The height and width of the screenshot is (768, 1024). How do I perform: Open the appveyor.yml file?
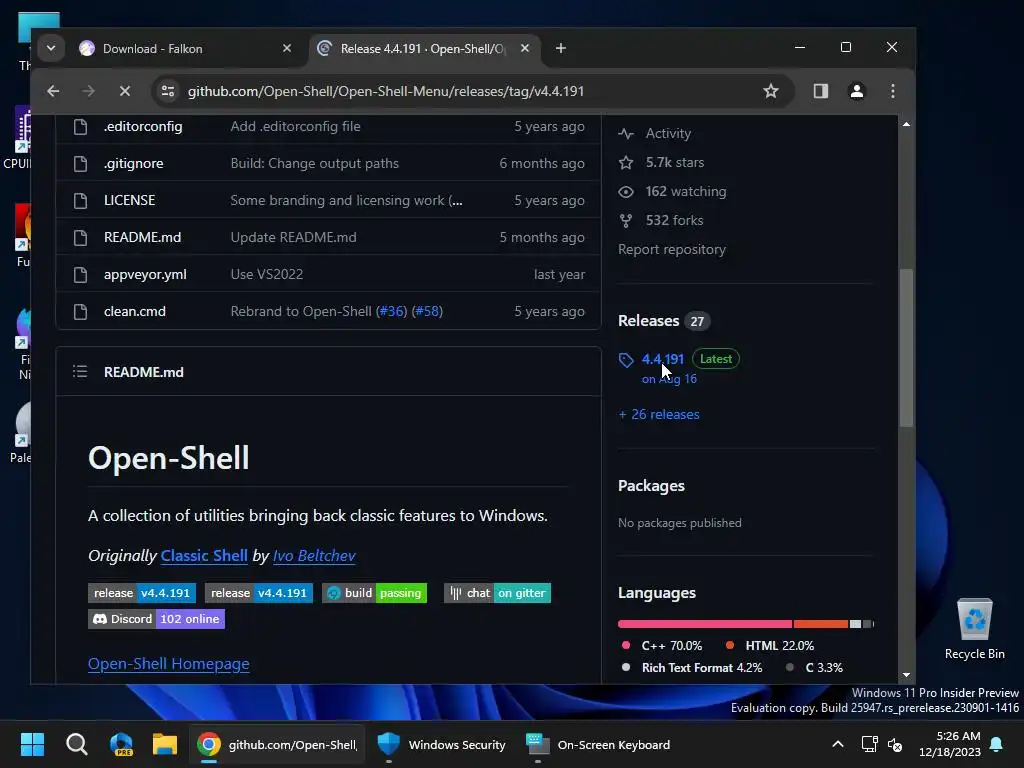[x=145, y=274]
